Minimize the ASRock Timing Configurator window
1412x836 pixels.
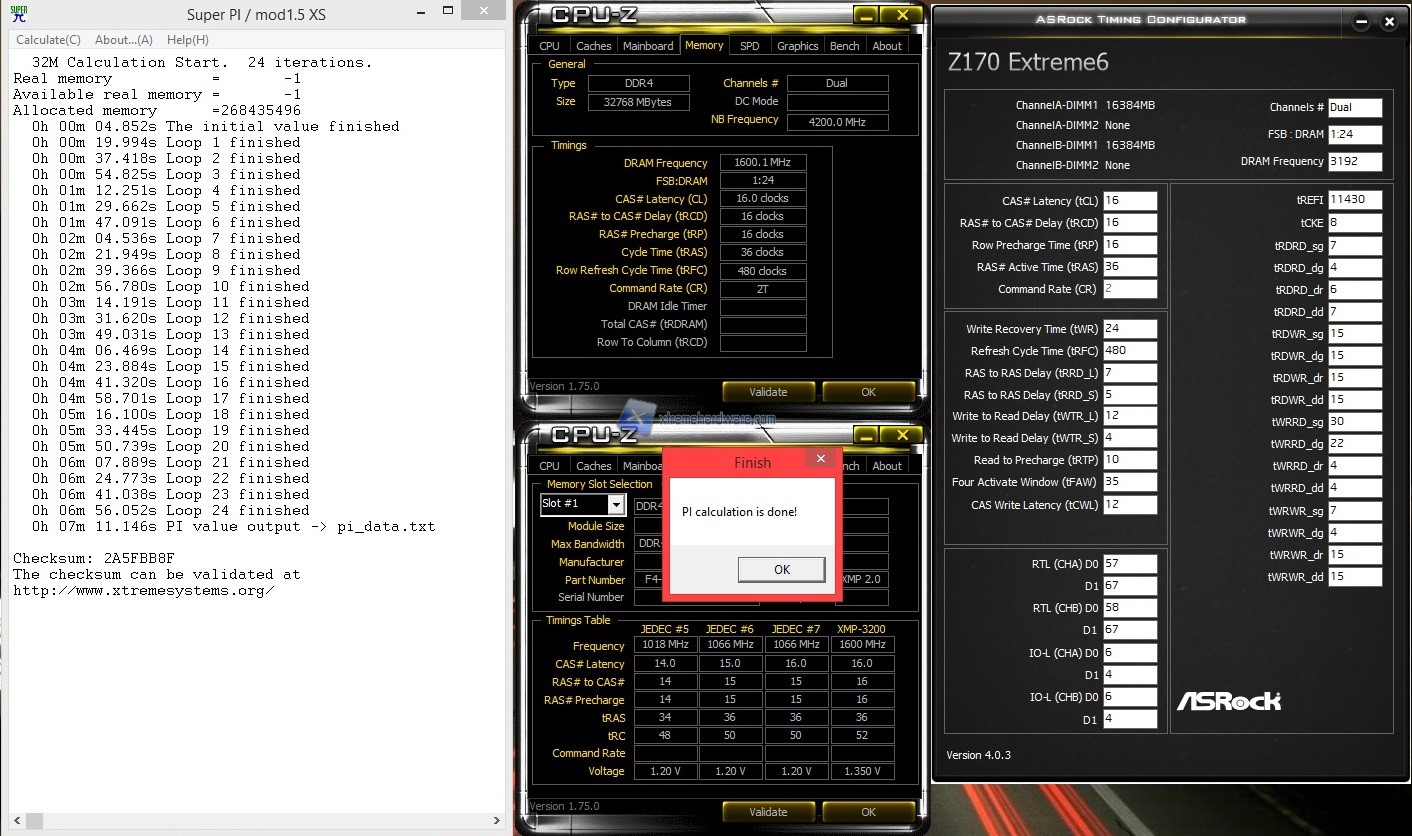coord(1359,22)
